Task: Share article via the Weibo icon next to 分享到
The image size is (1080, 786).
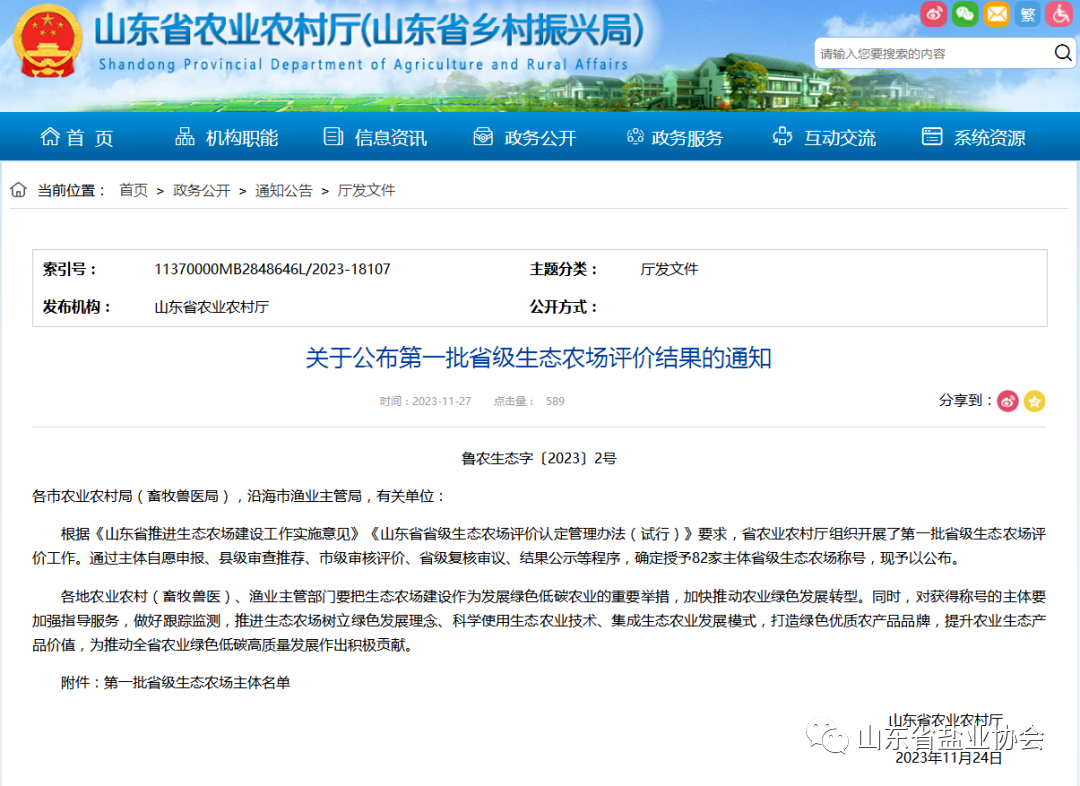Action: coord(1007,400)
